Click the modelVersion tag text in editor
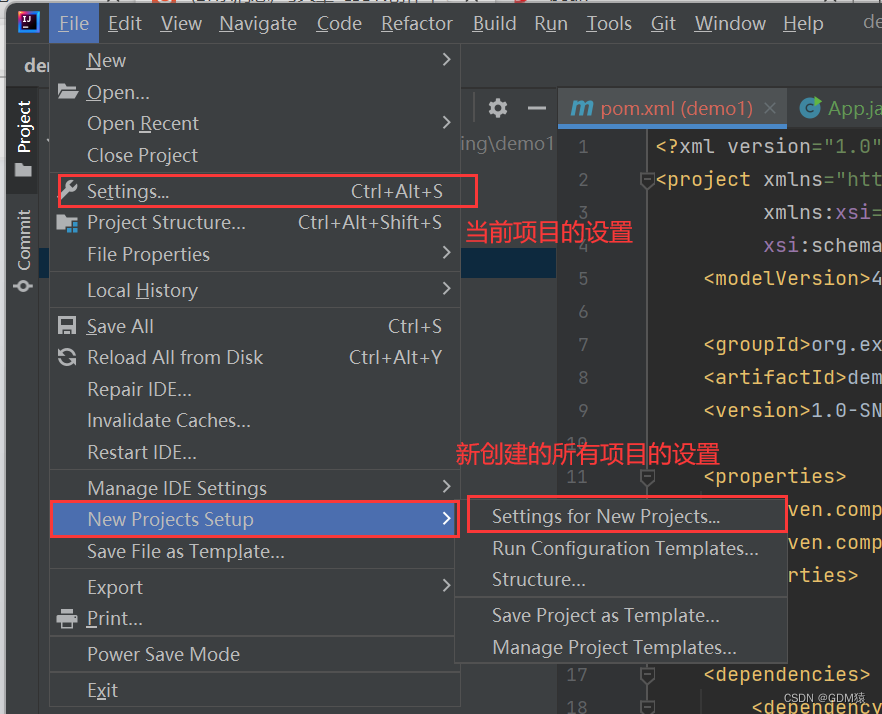Screen dimensions: 882x714 coord(786,279)
